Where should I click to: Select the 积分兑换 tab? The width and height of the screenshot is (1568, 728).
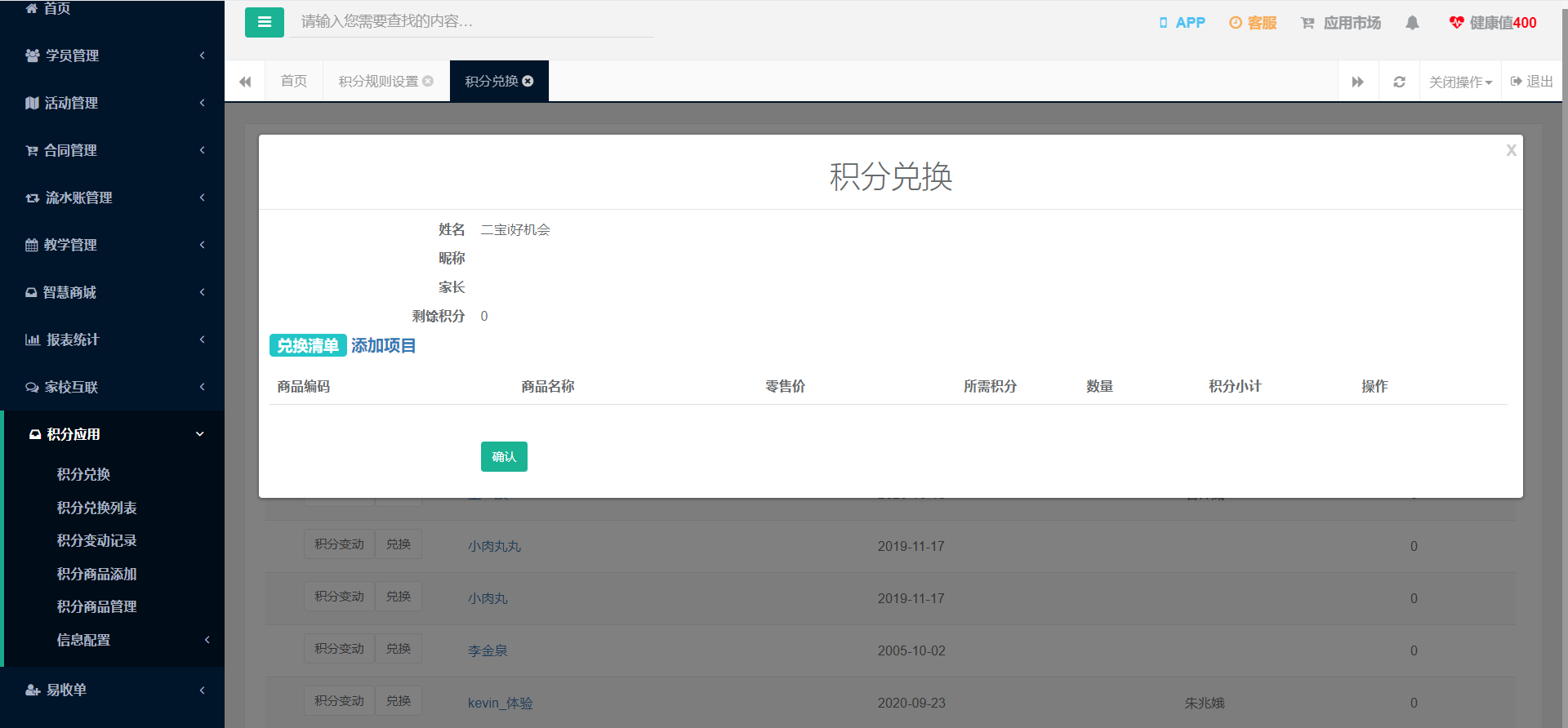[499, 81]
